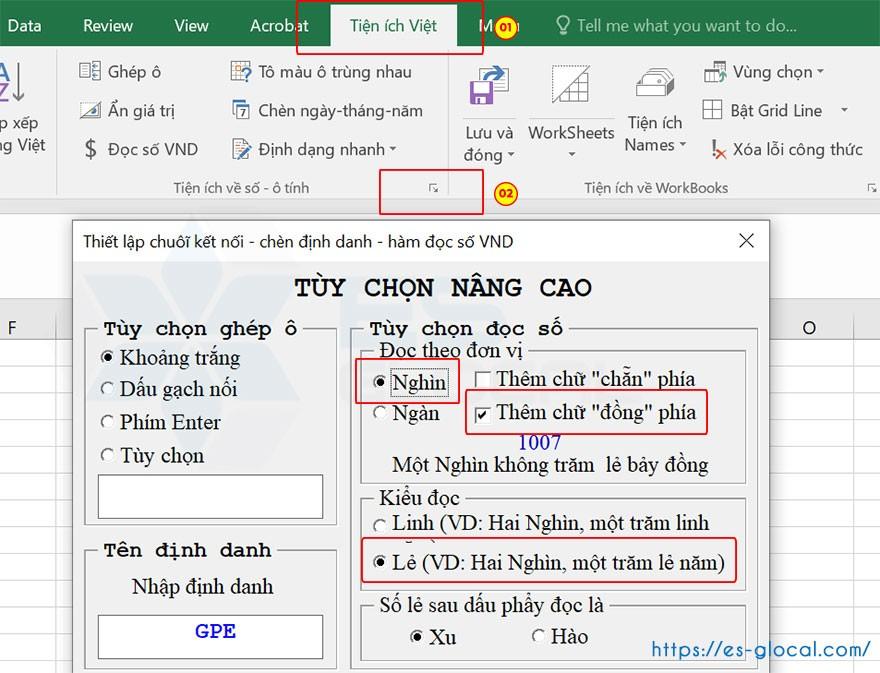Viewport: 880px width, 673px height.
Task: Click Xóa lỗi công thức icon
Action: pyautogui.click(x=718, y=149)
